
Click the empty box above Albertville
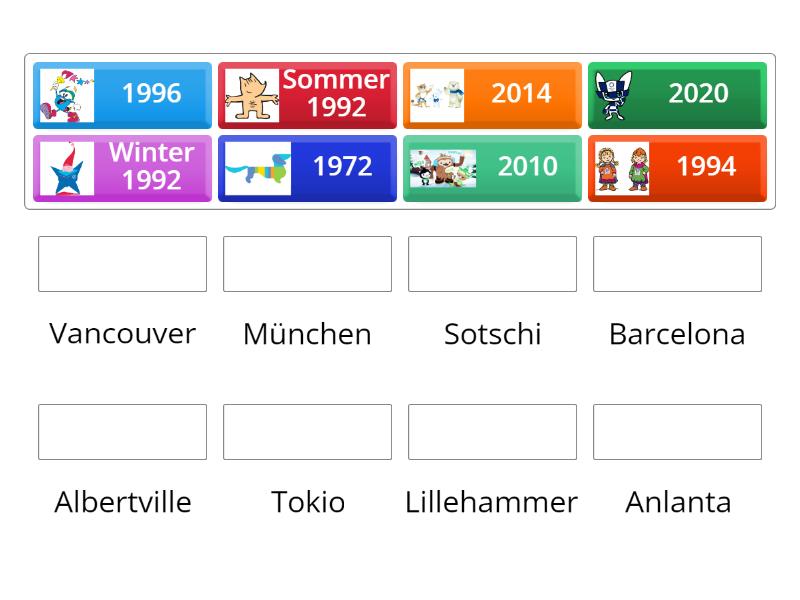(122, 432)
